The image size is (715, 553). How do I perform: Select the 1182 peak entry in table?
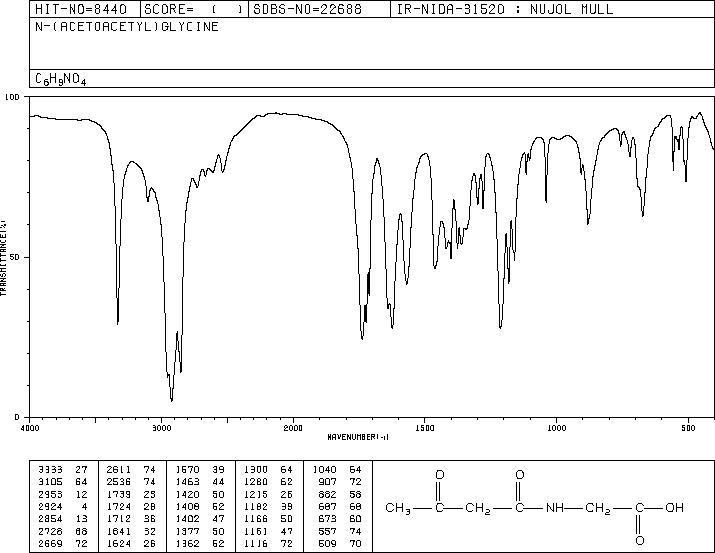click(x=268, y=506)
